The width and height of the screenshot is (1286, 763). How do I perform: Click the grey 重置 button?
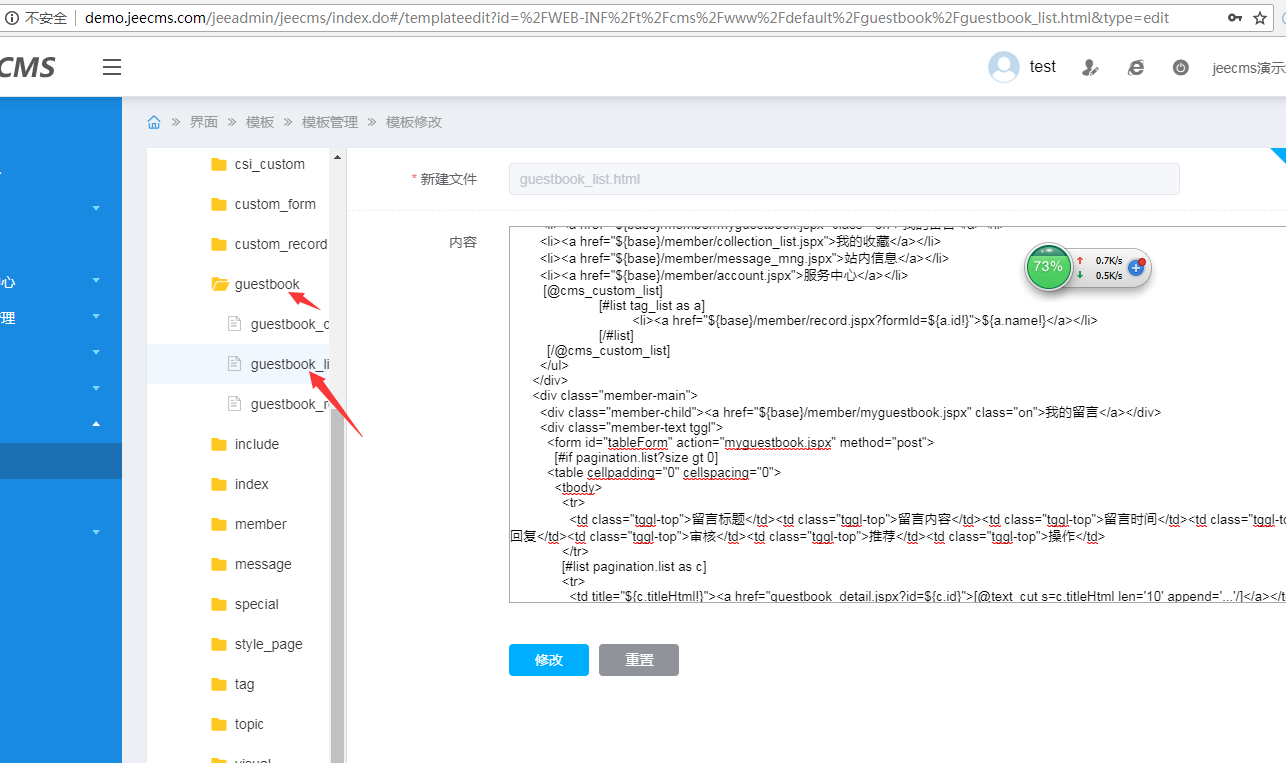point(639,660)
